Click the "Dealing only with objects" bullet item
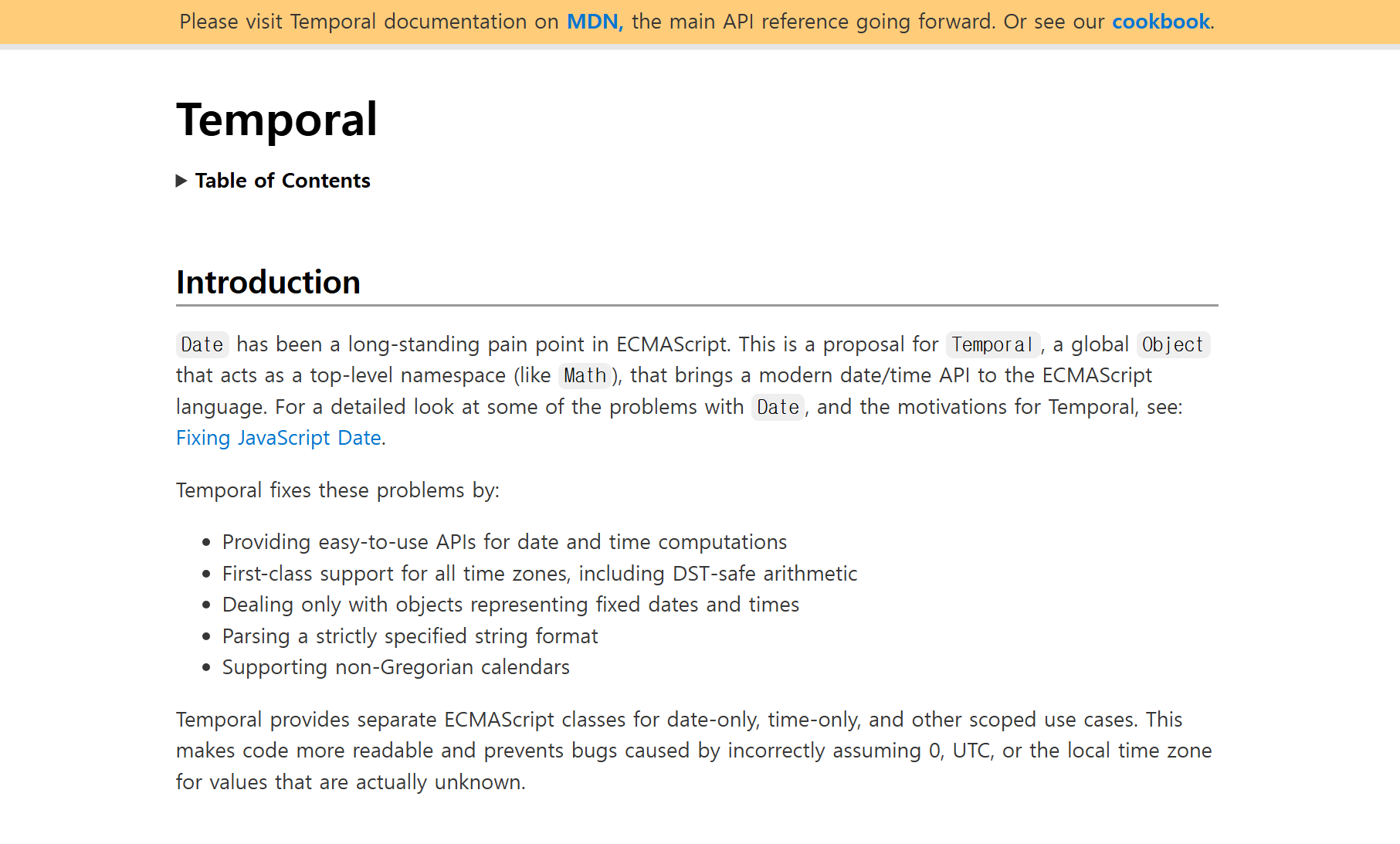Viewport: 1400px width, 844px height. click(x=510, y=605)
